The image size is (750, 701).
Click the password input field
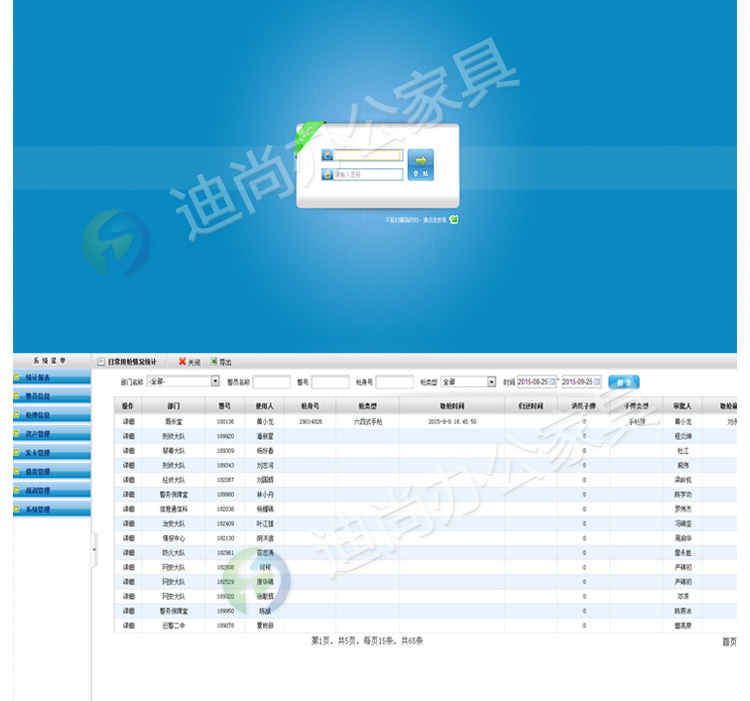point(367,174)
